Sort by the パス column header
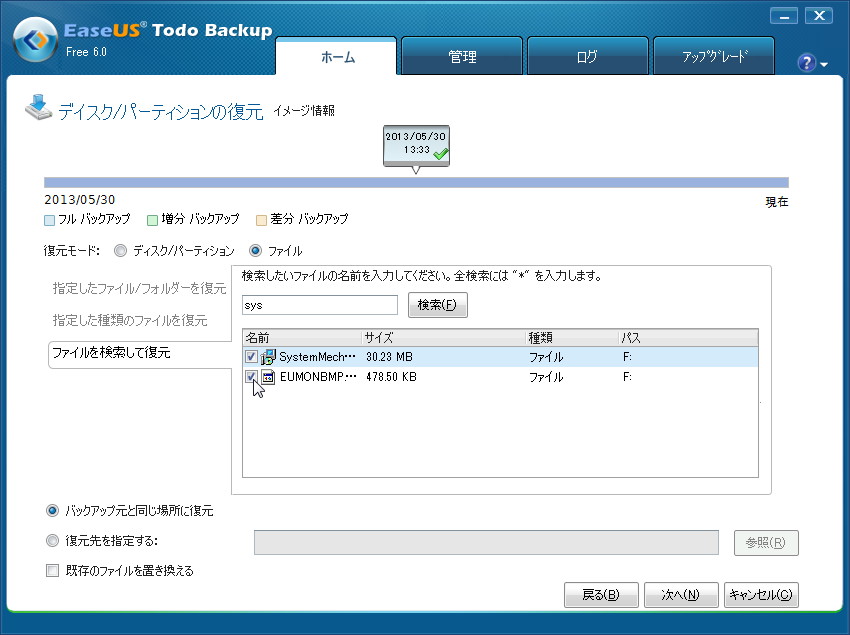Viewport: 850px width, 635px height. tap(688, 337)
